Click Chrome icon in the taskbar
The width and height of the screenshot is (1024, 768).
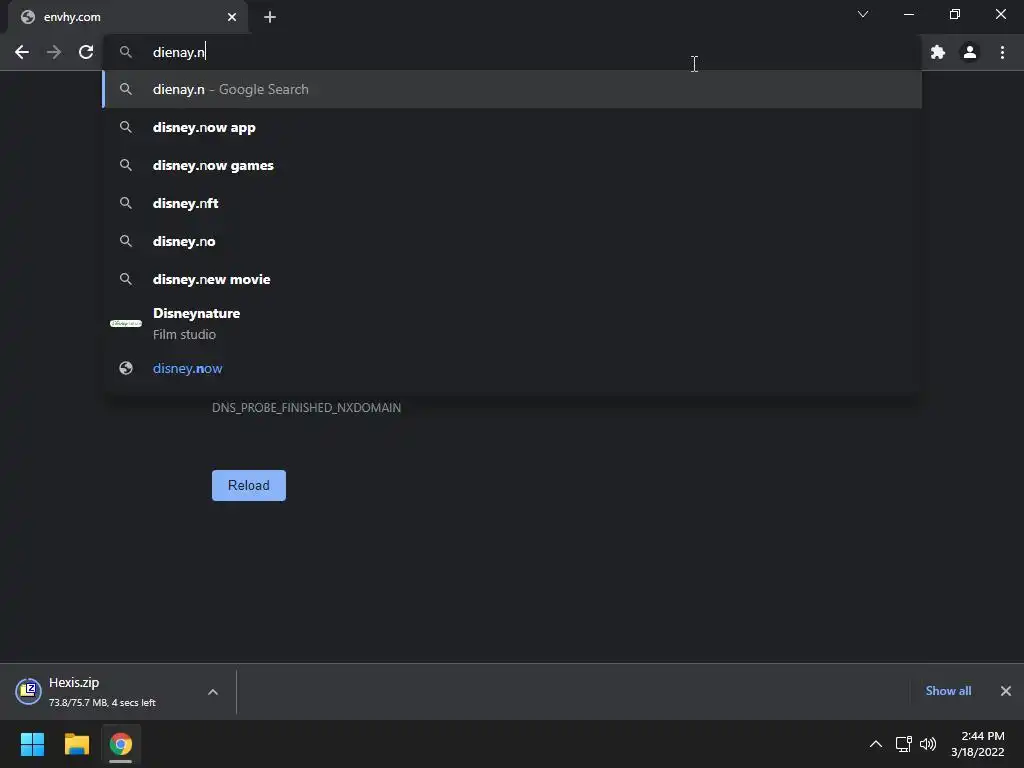[x=120, y=744]
